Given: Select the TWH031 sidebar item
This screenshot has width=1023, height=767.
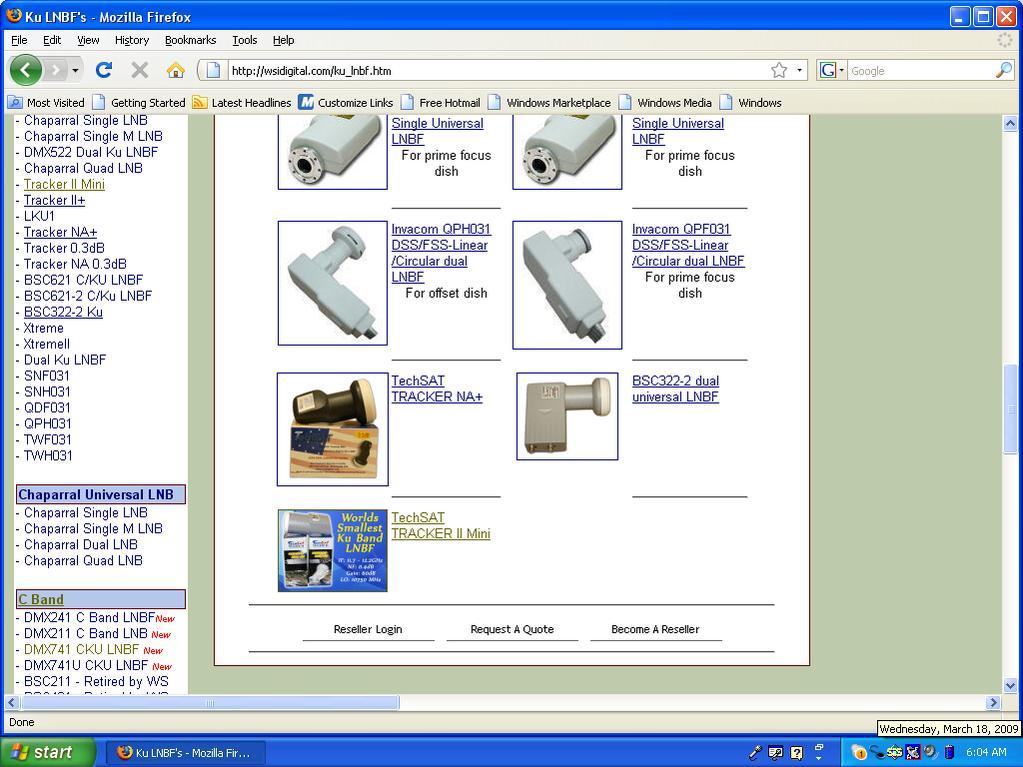Looking at the screenshot, I should click(48, 456).
